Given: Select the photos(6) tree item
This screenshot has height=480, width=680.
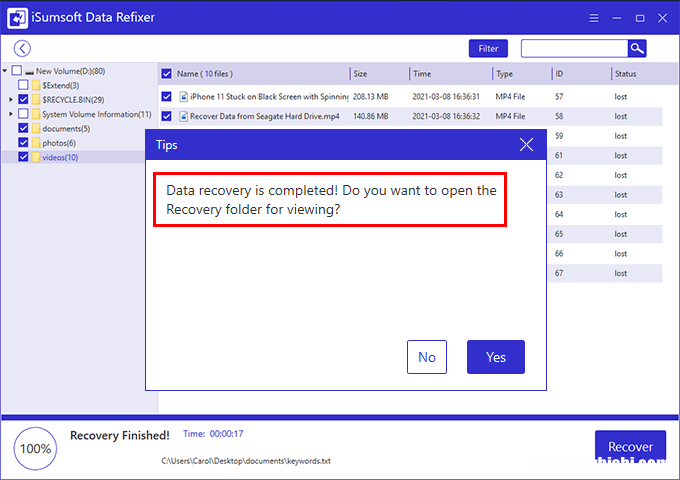Looking at the screenshot, I should coord(59,143).
